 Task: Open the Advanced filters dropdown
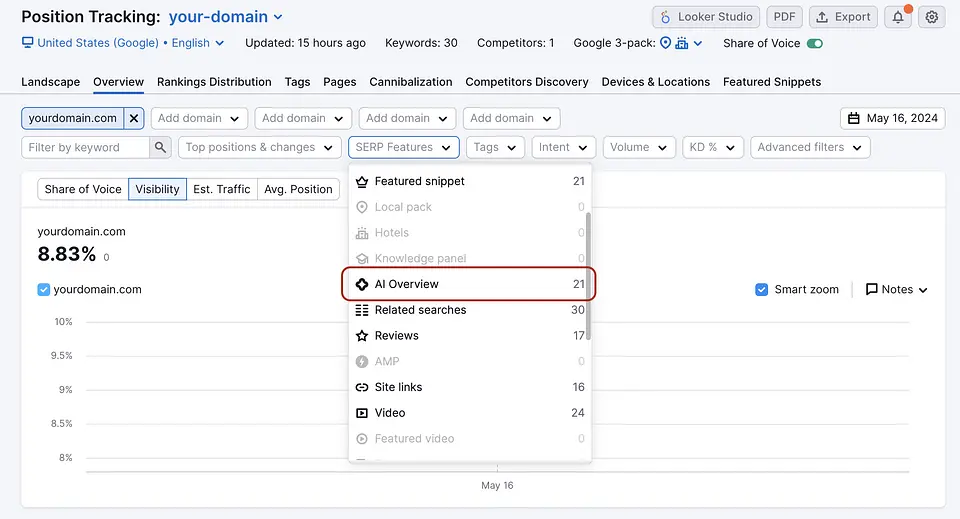point(810,147)
